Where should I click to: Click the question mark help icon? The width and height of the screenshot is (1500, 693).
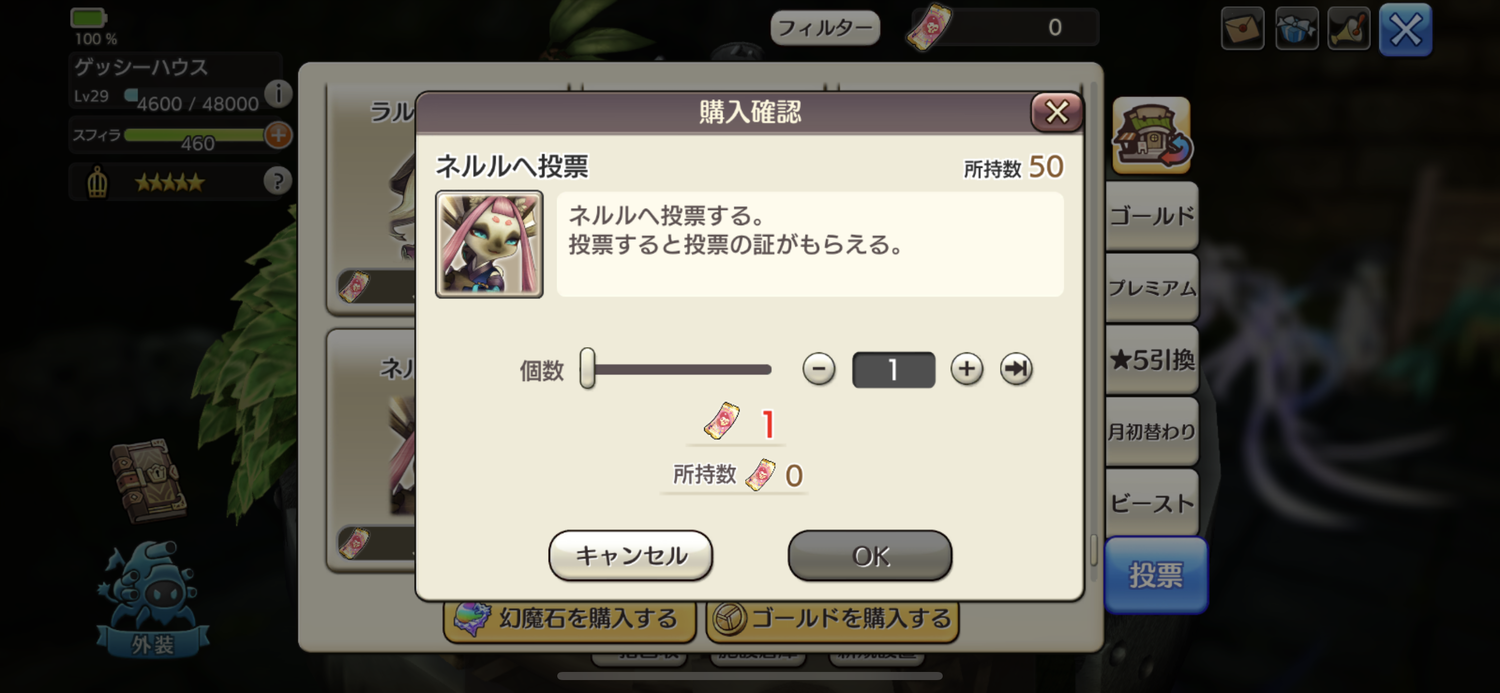point(277,181)
